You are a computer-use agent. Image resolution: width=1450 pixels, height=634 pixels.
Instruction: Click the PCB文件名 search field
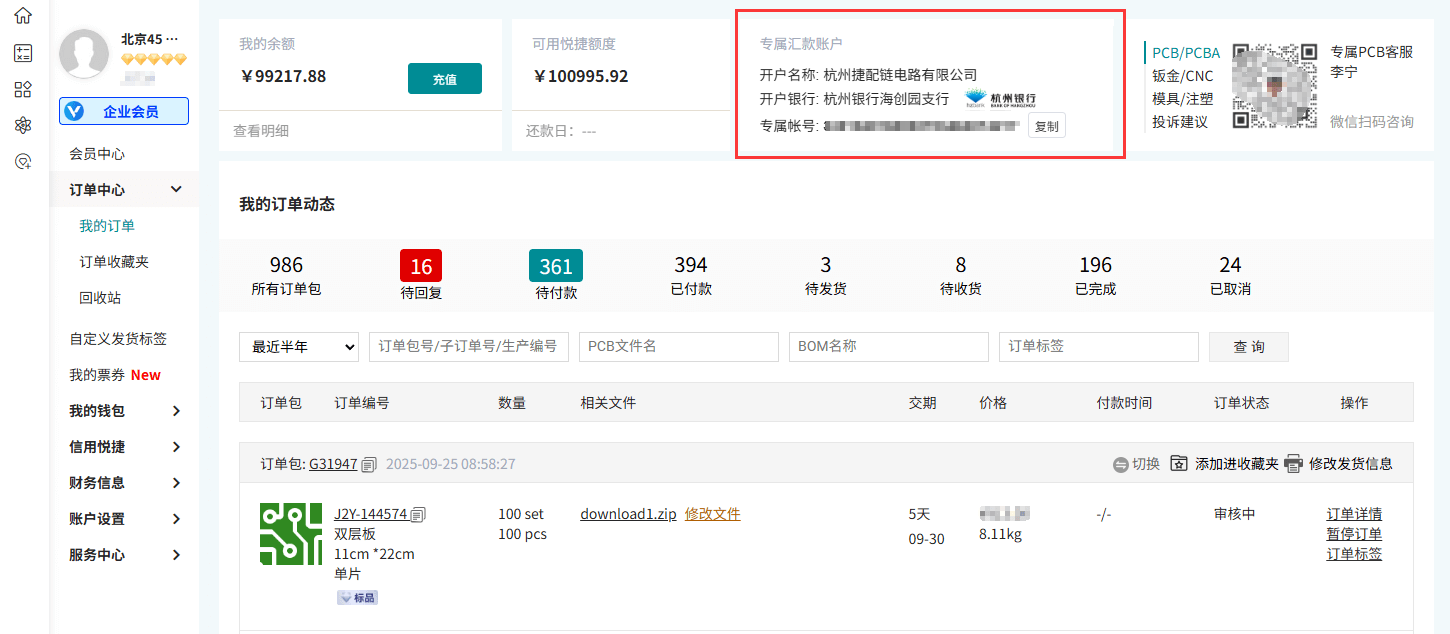click(x=678, y=347)
